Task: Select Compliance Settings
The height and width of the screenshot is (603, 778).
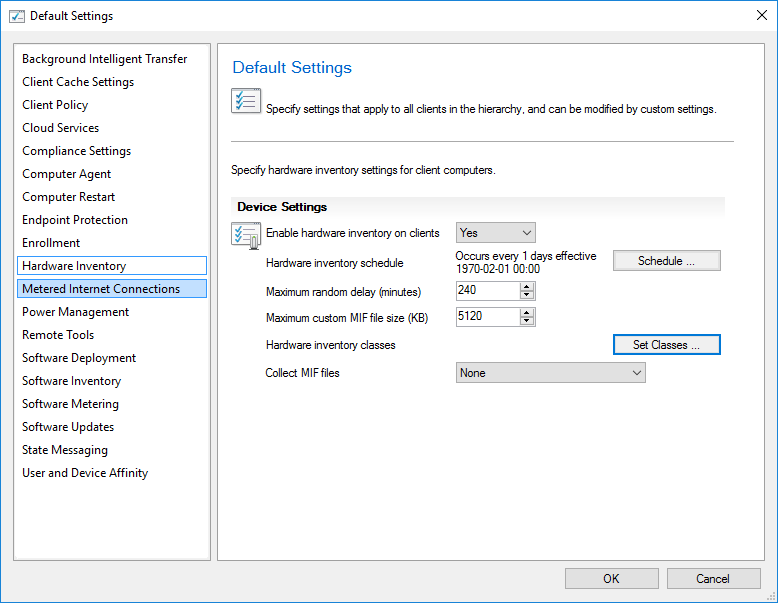Action: pyautogui.click(x=112, y=151)
